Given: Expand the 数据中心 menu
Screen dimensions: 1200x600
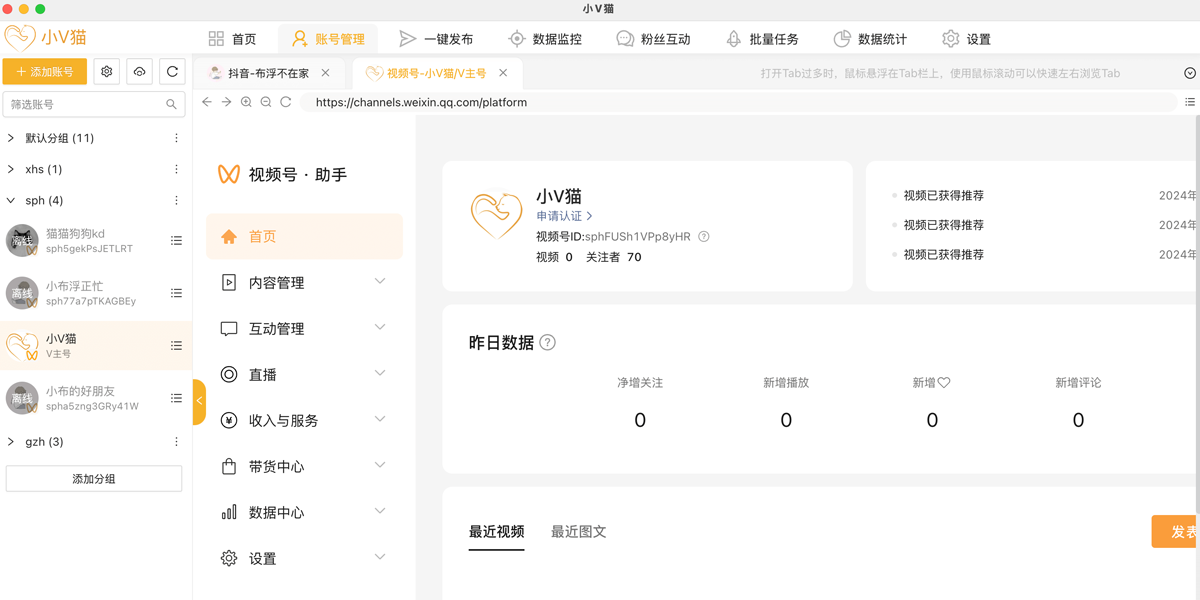Looking at the screenshot, I should coord(304,513).
